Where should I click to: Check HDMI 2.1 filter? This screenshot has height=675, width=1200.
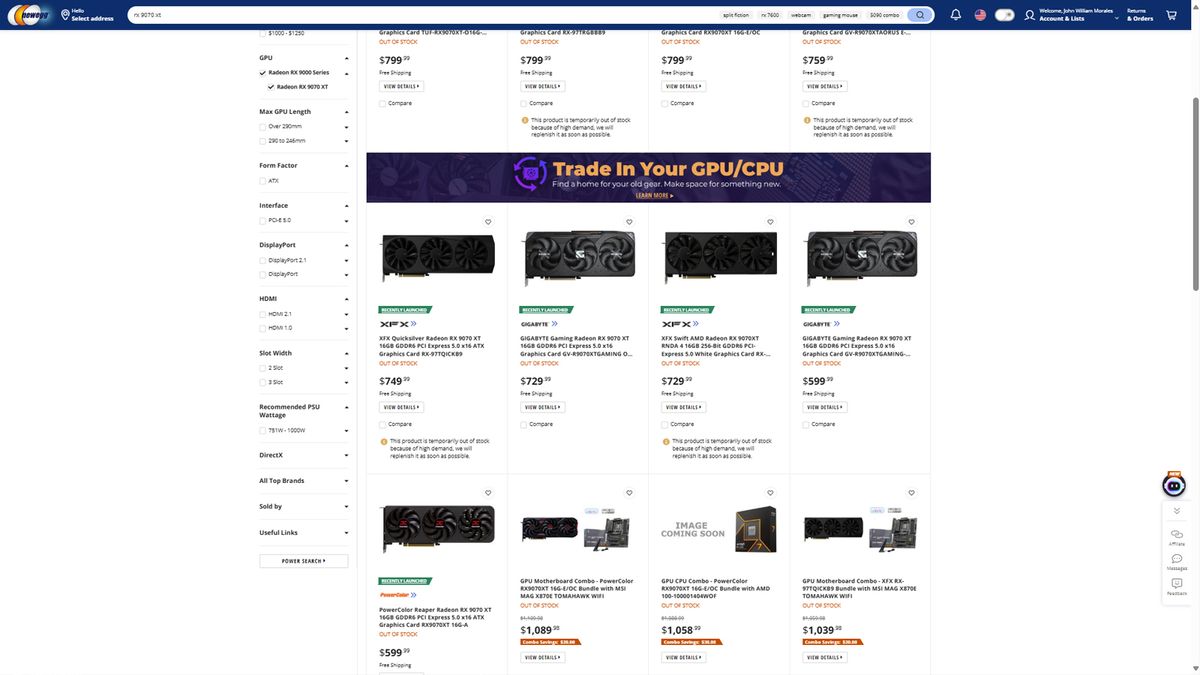coord(263,314)
